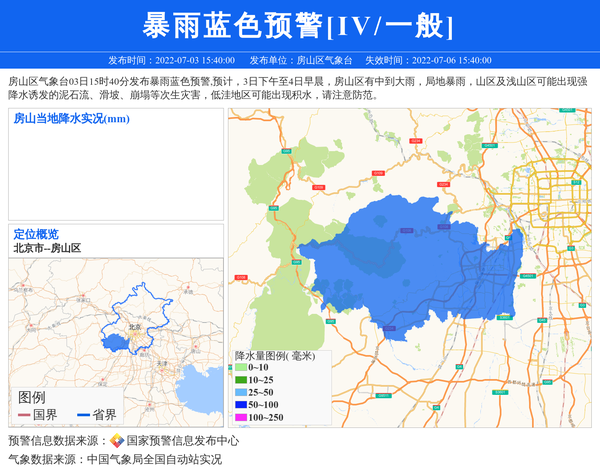Click the 10~25 dark green legend swatch
Image resolution: width=600 pixels, height=471 pixels.
point(240,380)
